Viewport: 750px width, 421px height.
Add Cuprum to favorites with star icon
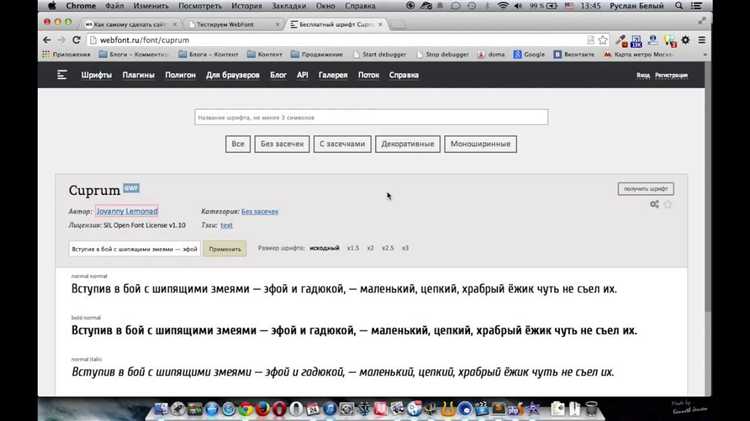[668, 204]
